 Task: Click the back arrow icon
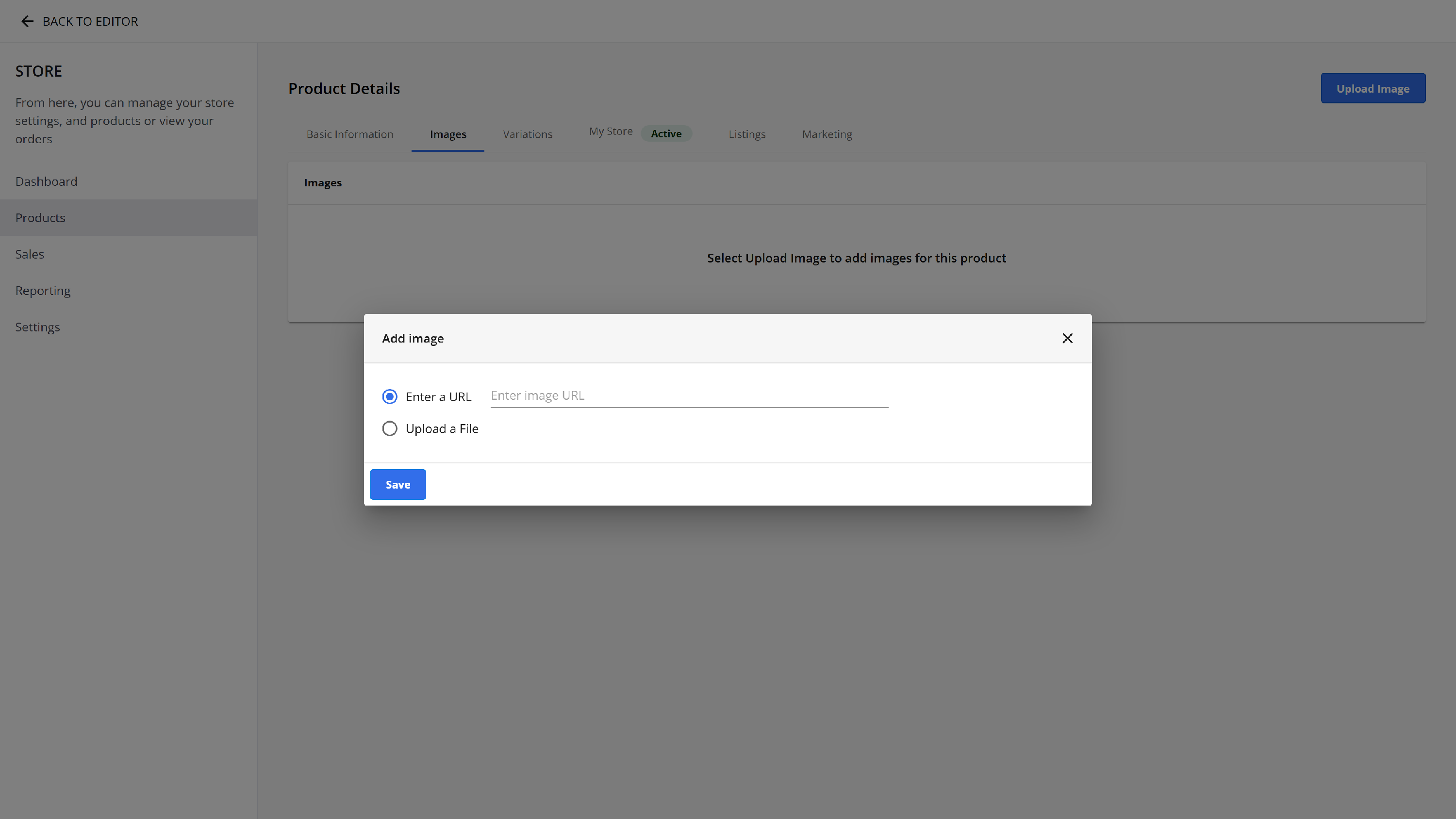pos(27,21)
